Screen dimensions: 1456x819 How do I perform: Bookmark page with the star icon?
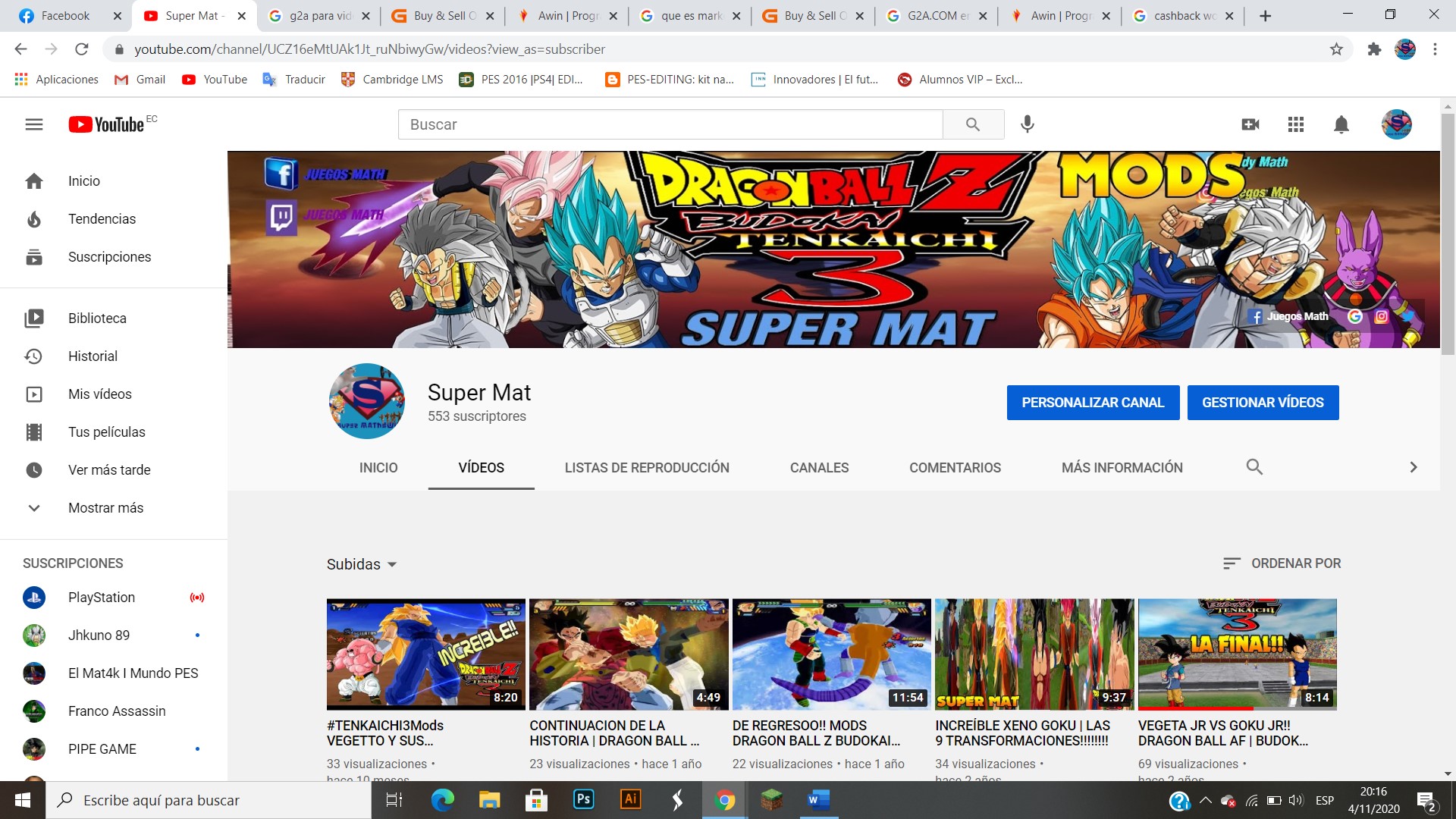pos(1336,49)
